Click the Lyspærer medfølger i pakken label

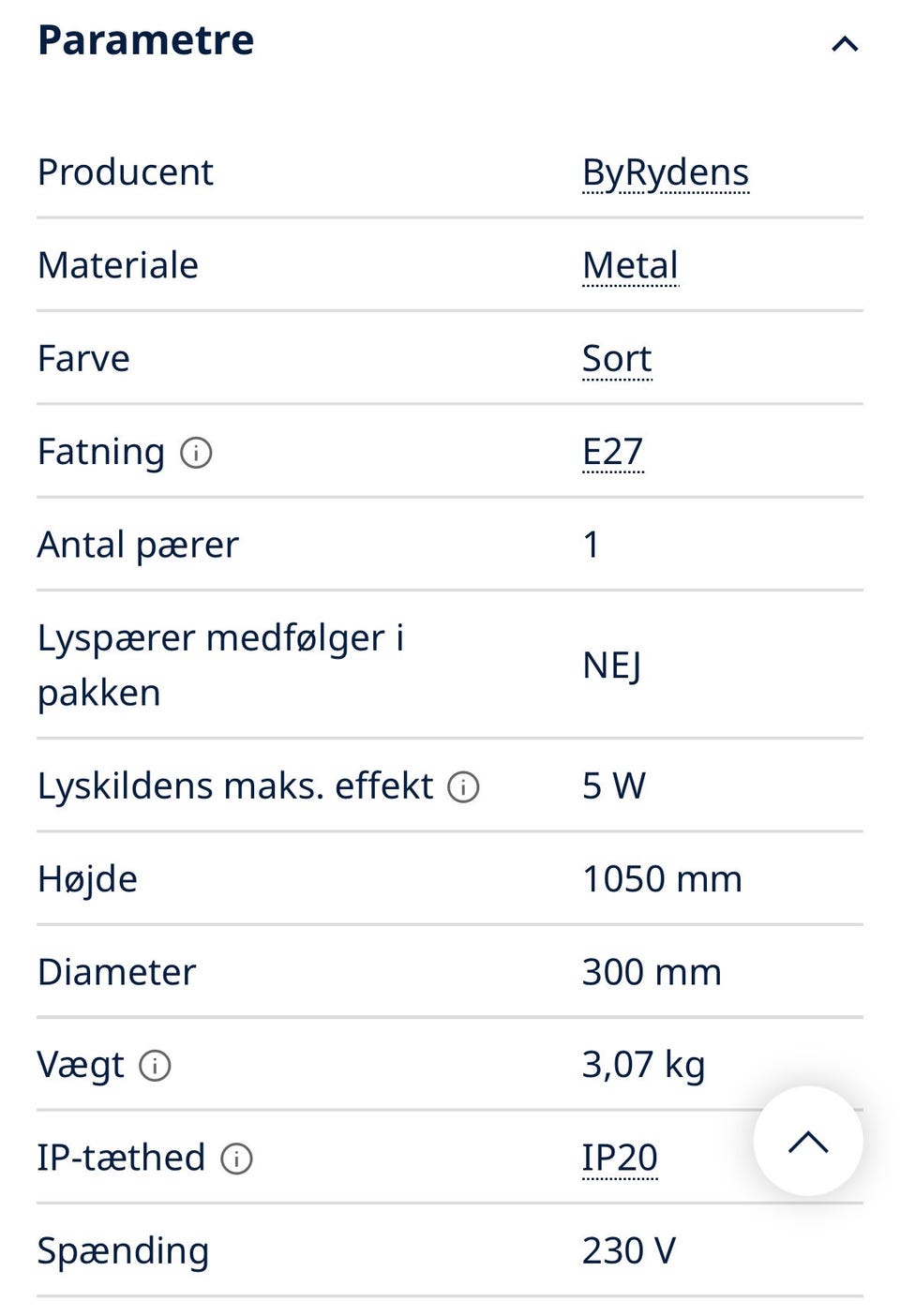(220, 665)
